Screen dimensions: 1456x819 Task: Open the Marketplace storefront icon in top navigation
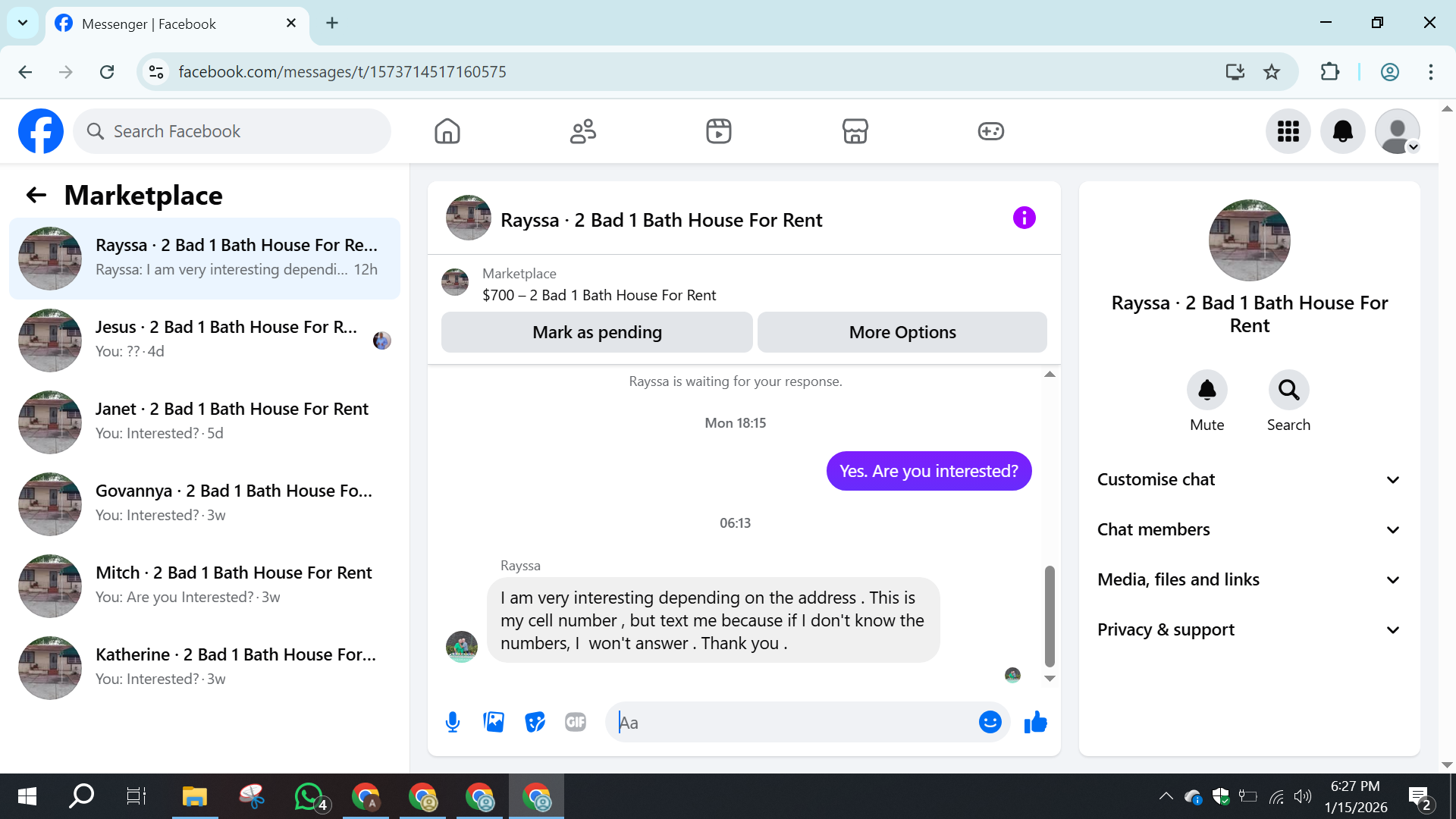click(855, 131)
